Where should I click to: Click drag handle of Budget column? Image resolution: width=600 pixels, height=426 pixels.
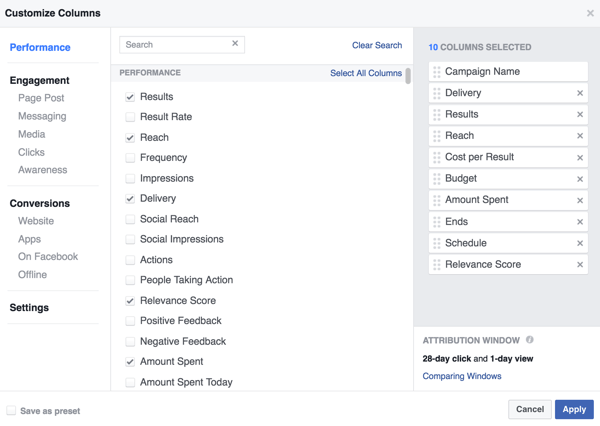pyautogui.click(x=437, y=179)
